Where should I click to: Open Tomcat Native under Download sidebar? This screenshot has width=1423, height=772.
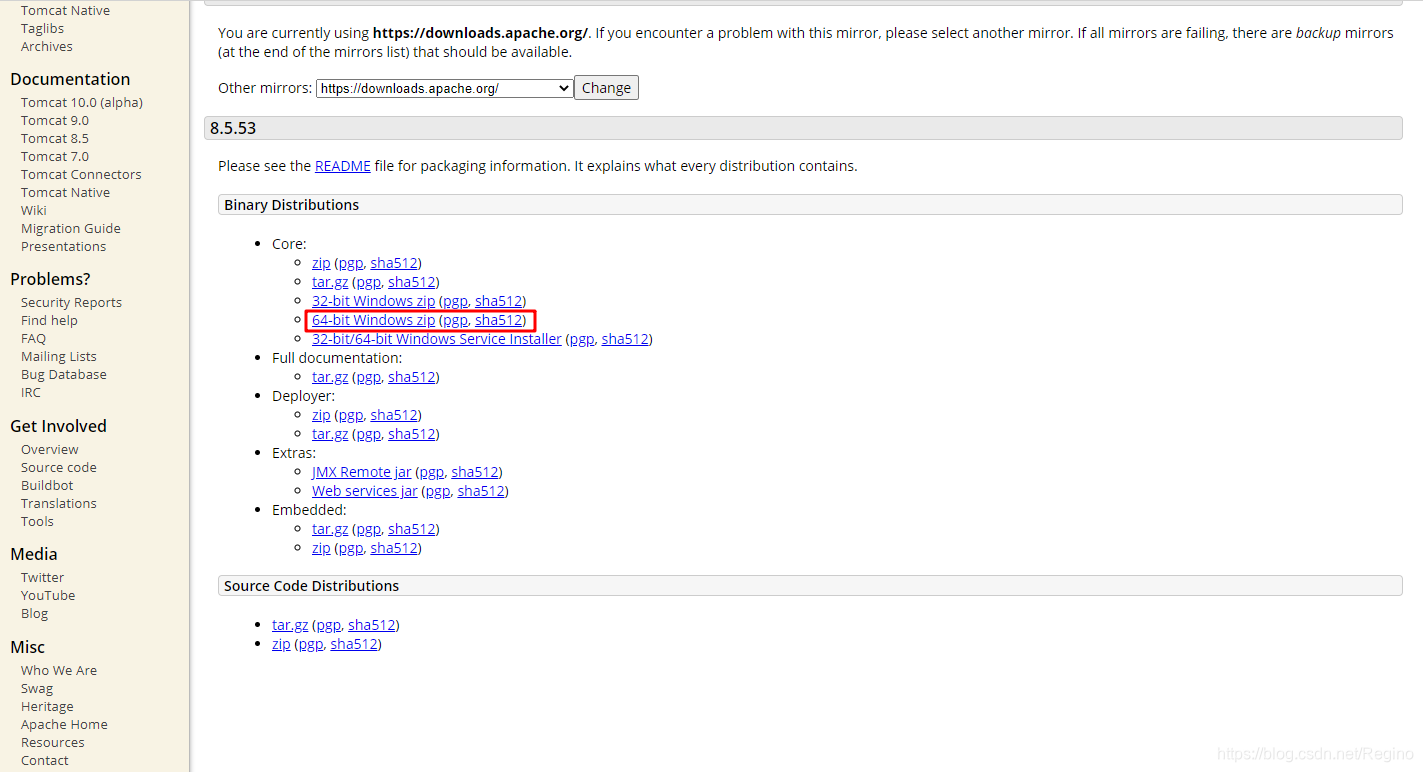(x=65, y=11)
